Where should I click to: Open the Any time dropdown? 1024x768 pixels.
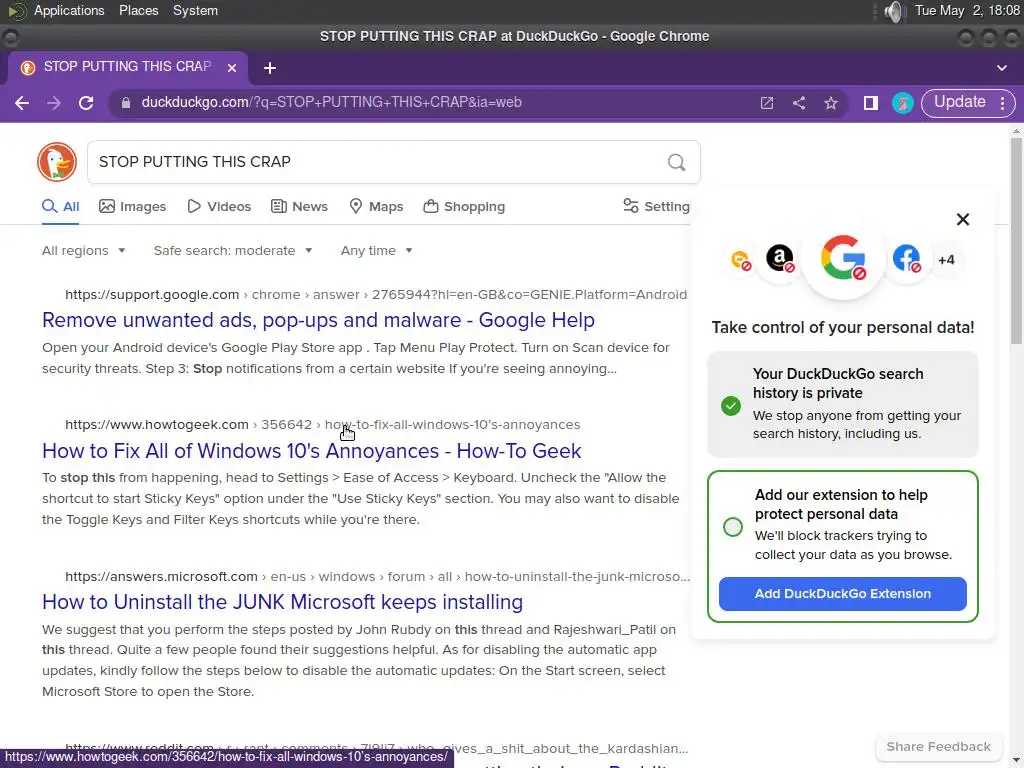tap(377, 251)
